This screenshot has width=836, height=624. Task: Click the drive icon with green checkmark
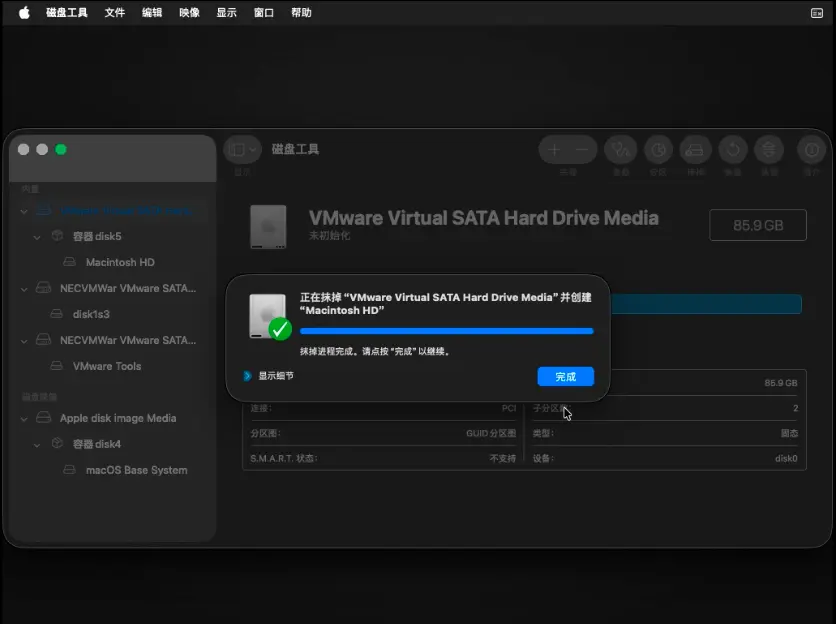(269, 317)
